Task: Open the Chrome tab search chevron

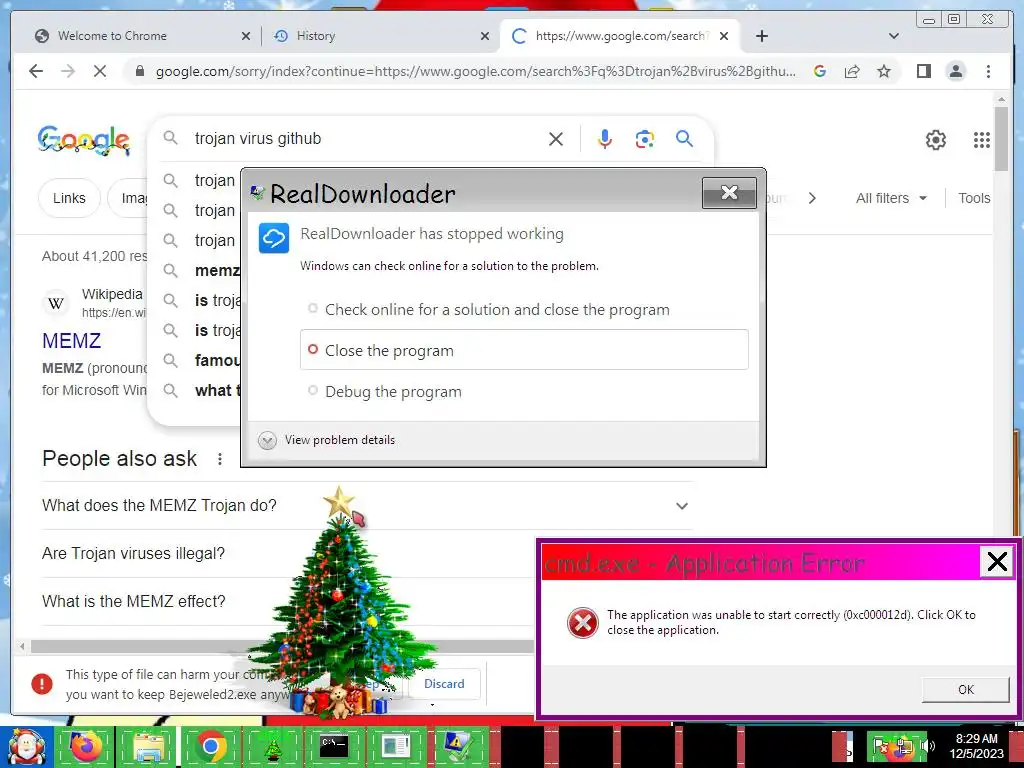Action: [893, 36]
